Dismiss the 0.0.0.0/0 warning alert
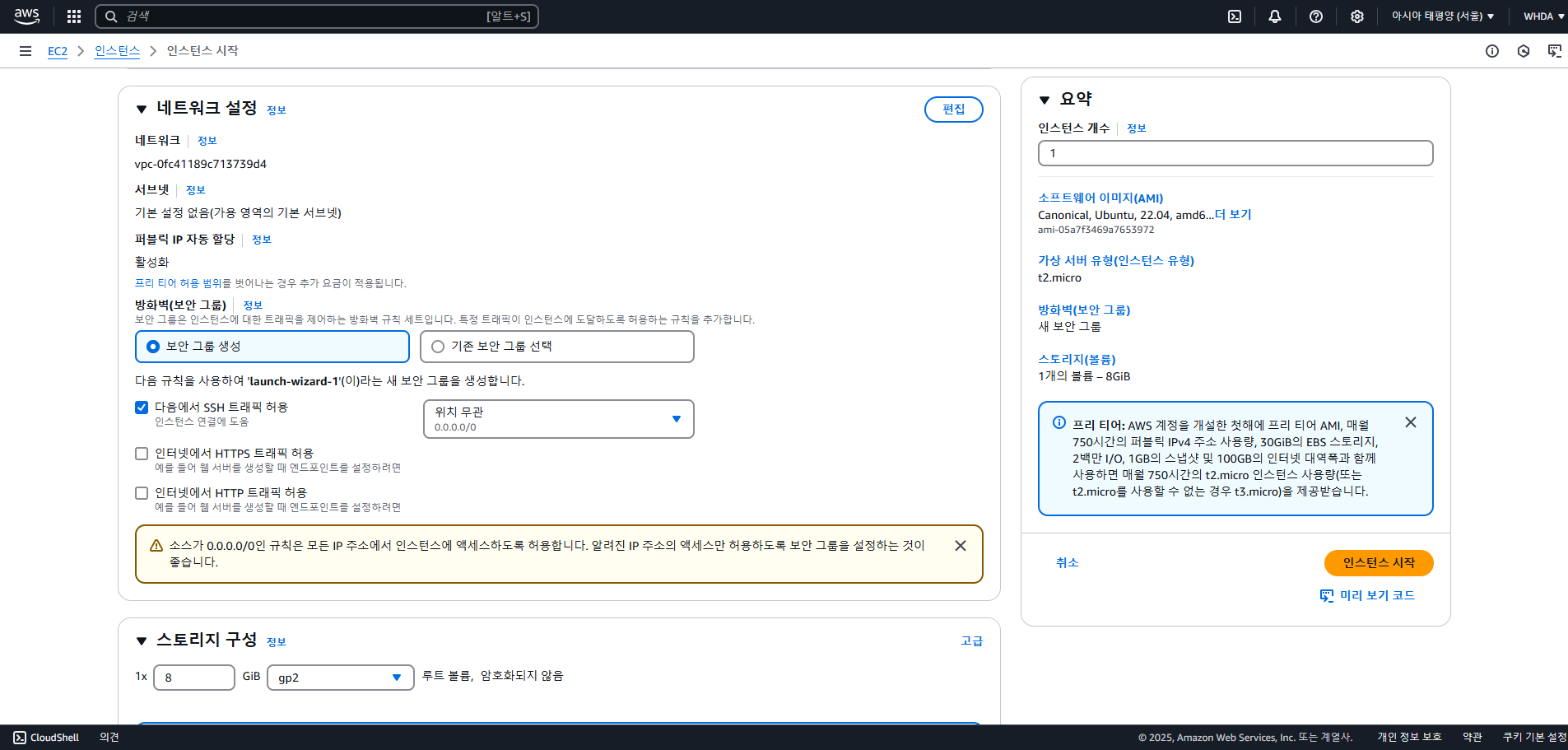1568x750 pixels. tap(961, 546)
